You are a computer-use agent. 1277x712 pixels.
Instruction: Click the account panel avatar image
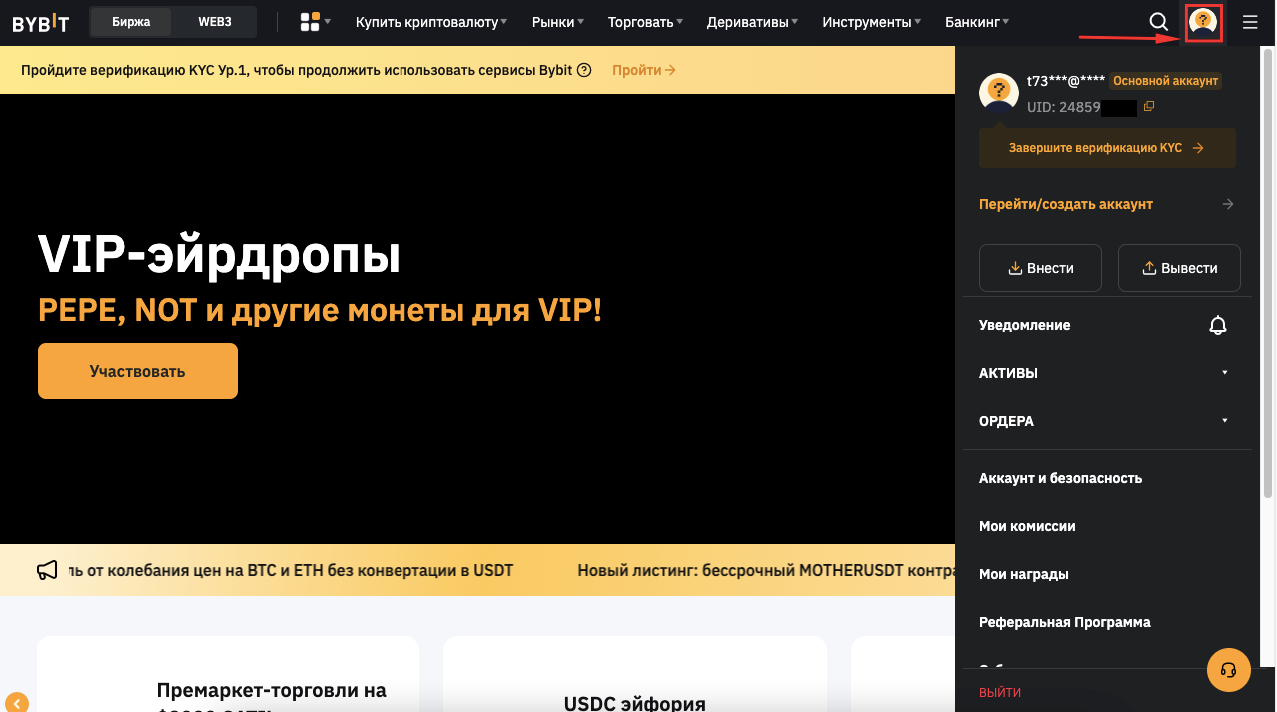click(x=998, y=92)
